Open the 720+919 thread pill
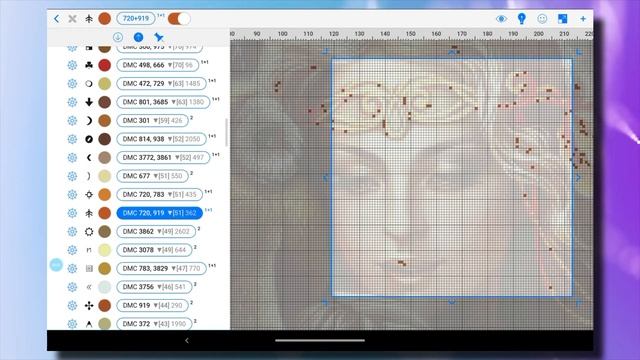 [x=136, y=18]
